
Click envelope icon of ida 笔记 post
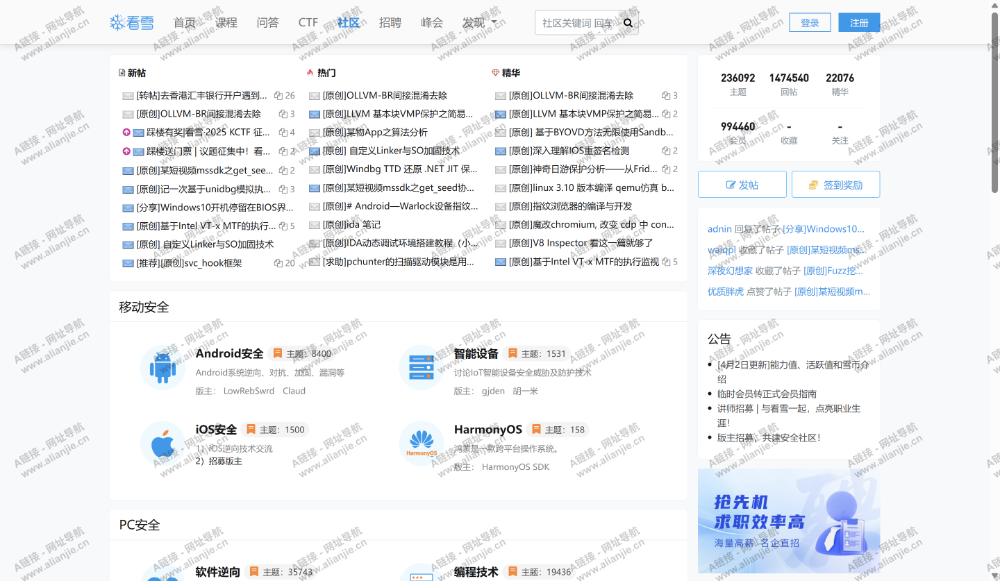tap(314, 224)
